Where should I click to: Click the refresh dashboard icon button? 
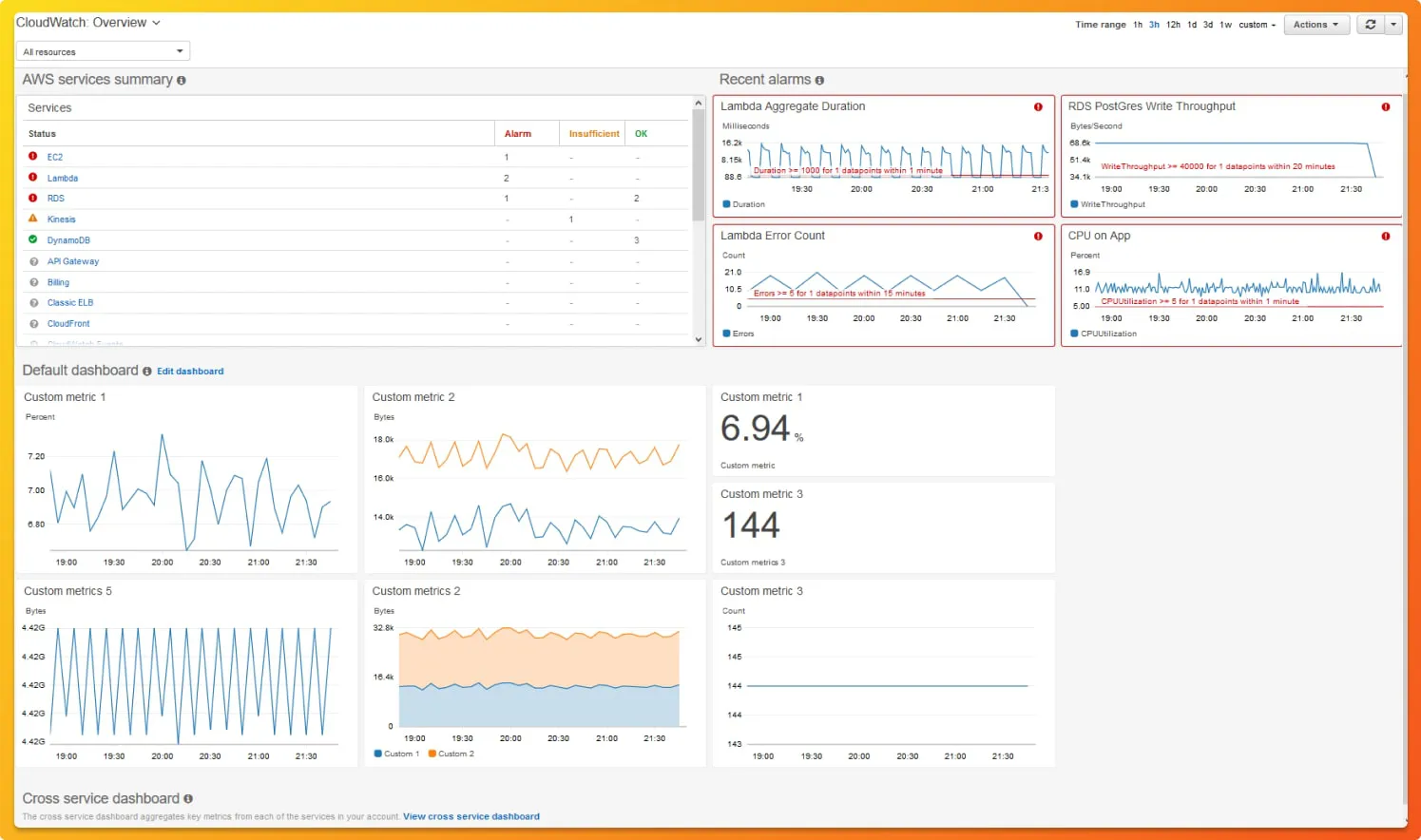[1370, 25]
